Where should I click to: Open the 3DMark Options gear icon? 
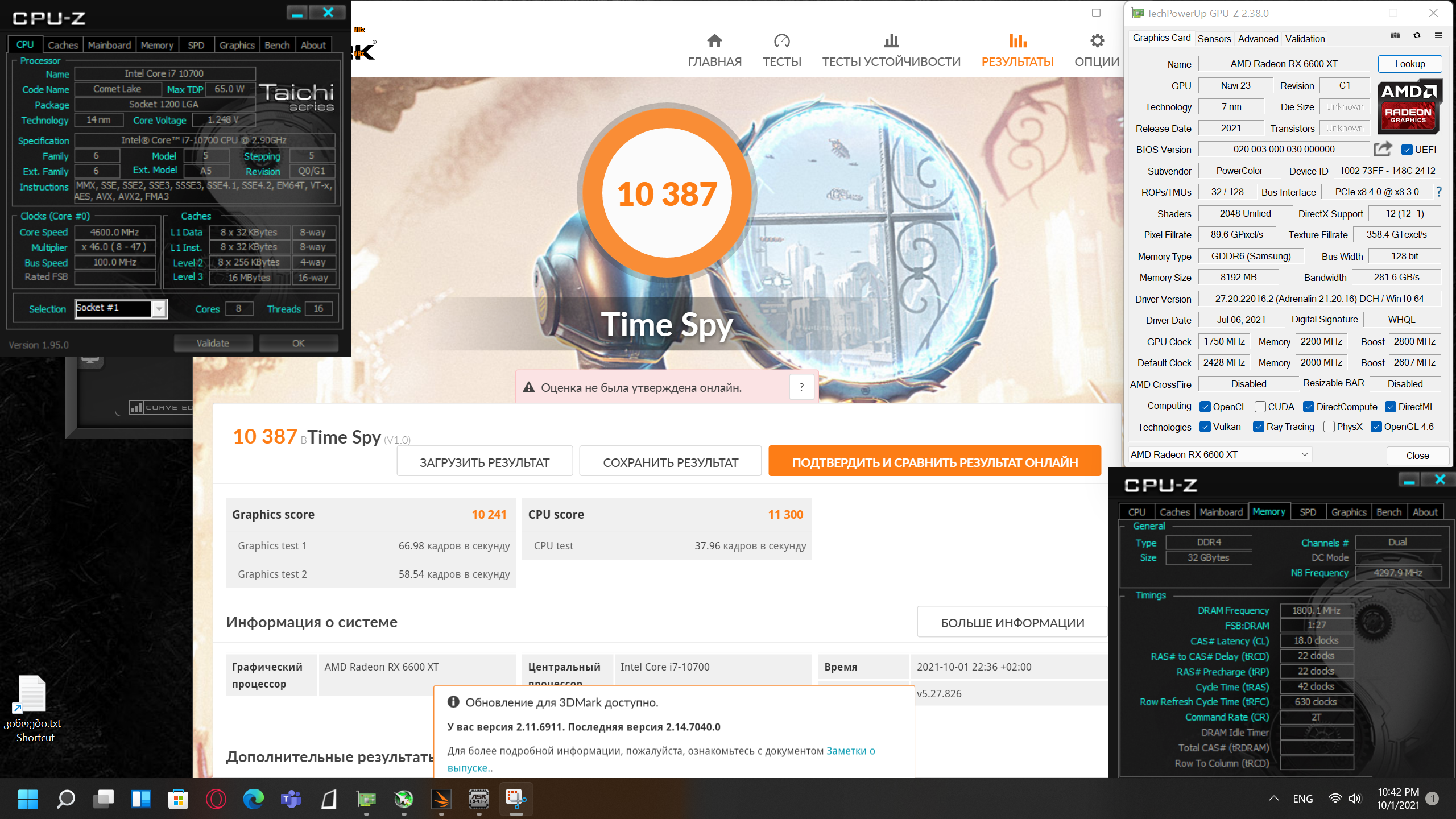tap(1097, 41)
